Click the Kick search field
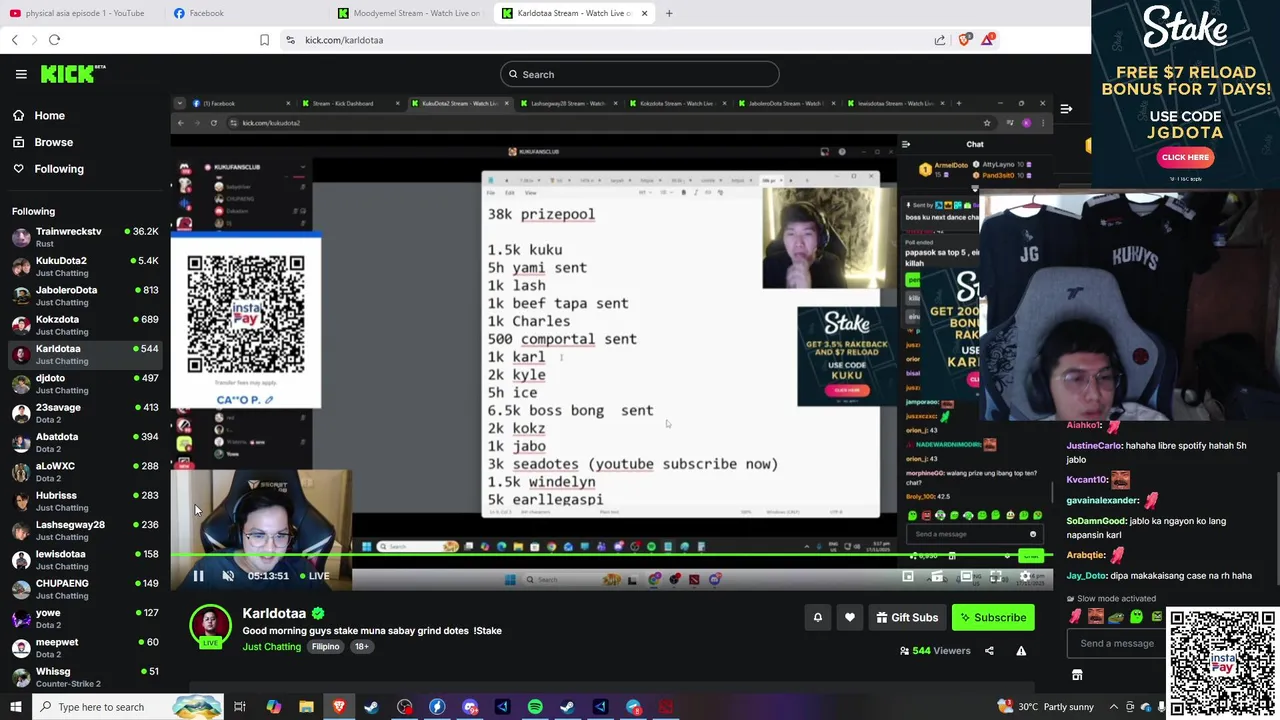The width and height of the screenshot is (1280, 720). pyautogui.click(x=640, y=74)
